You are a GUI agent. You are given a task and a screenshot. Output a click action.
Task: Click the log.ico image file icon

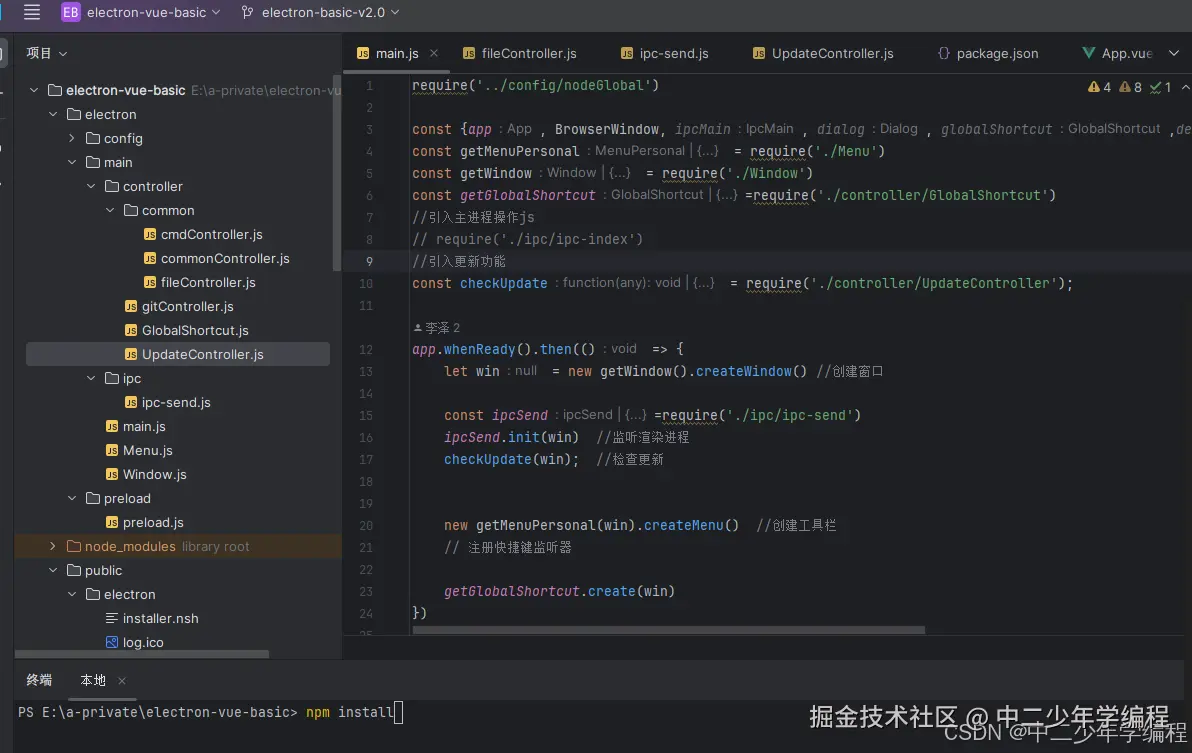112,643
